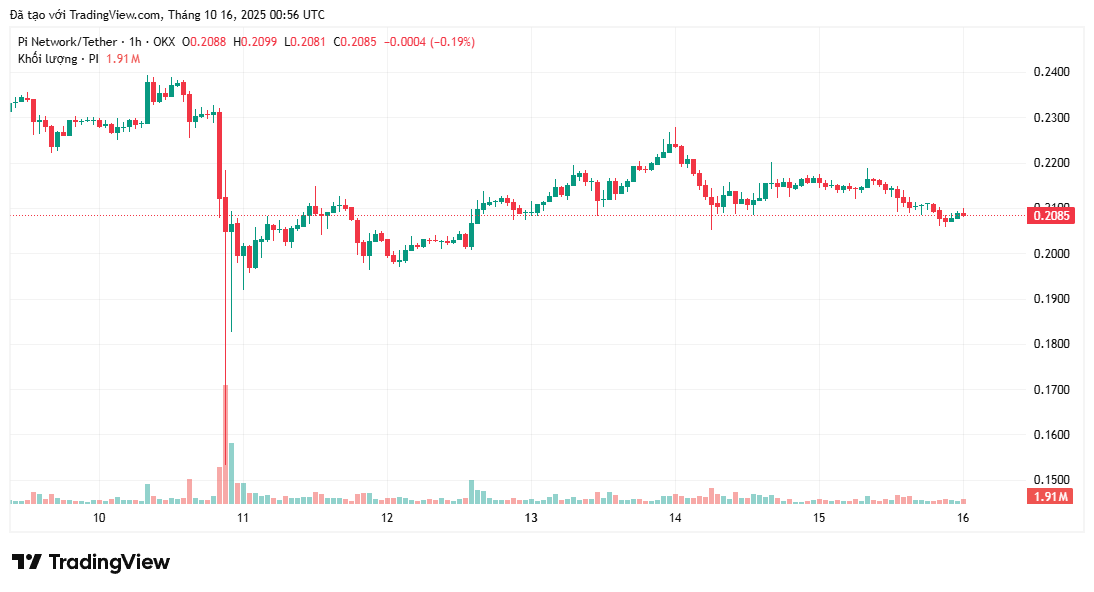Click the closing value C0.2085 in legend
The height and width of the screenshot is (592, 1094).
358,42
